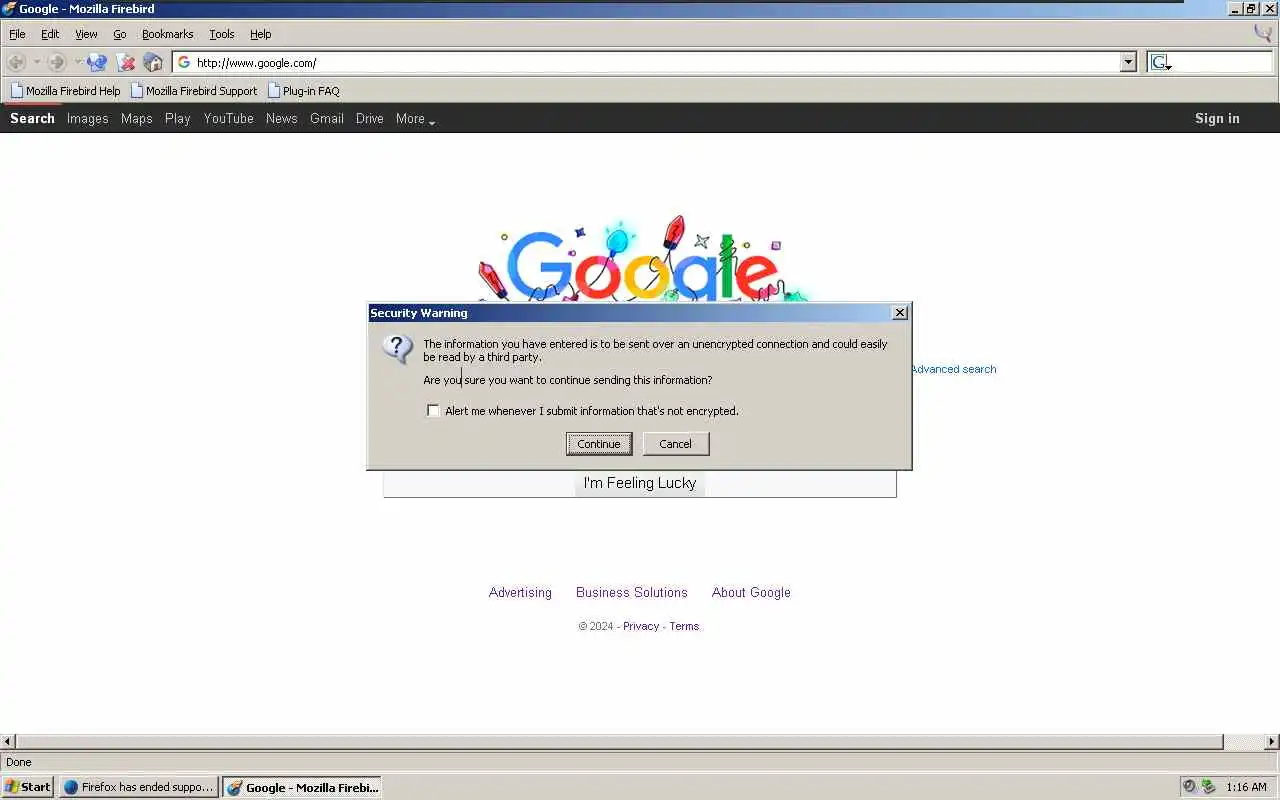Click the Mozilla Firebird Support bookmark icon
The width and height of the screenshot is (1280, 800).
[137, 91]
